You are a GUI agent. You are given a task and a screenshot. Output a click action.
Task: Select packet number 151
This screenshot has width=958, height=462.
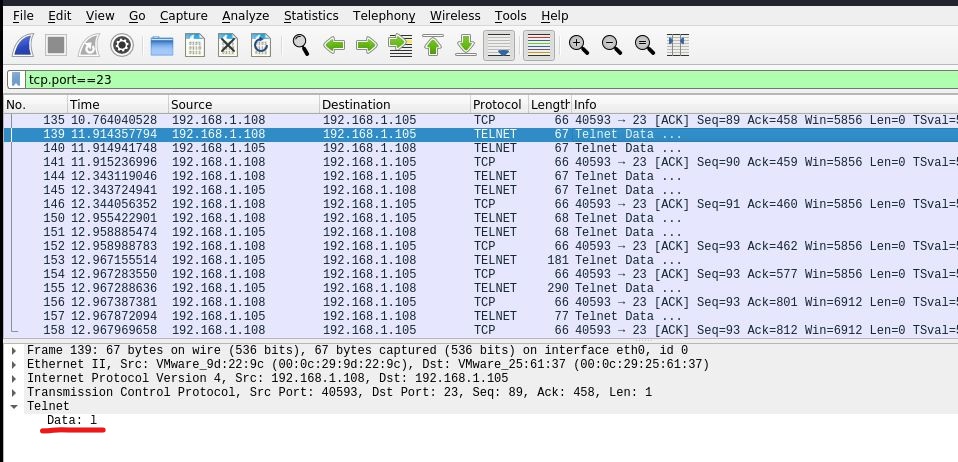[480, 232]
